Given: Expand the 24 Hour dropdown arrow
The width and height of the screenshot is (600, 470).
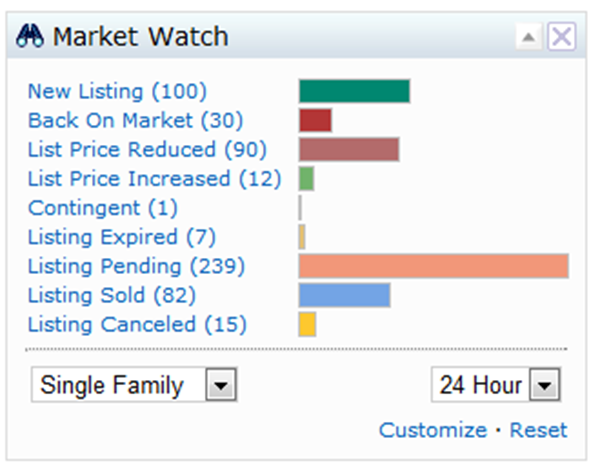Looking at the screenshot, I should click(x=545, y=385).
